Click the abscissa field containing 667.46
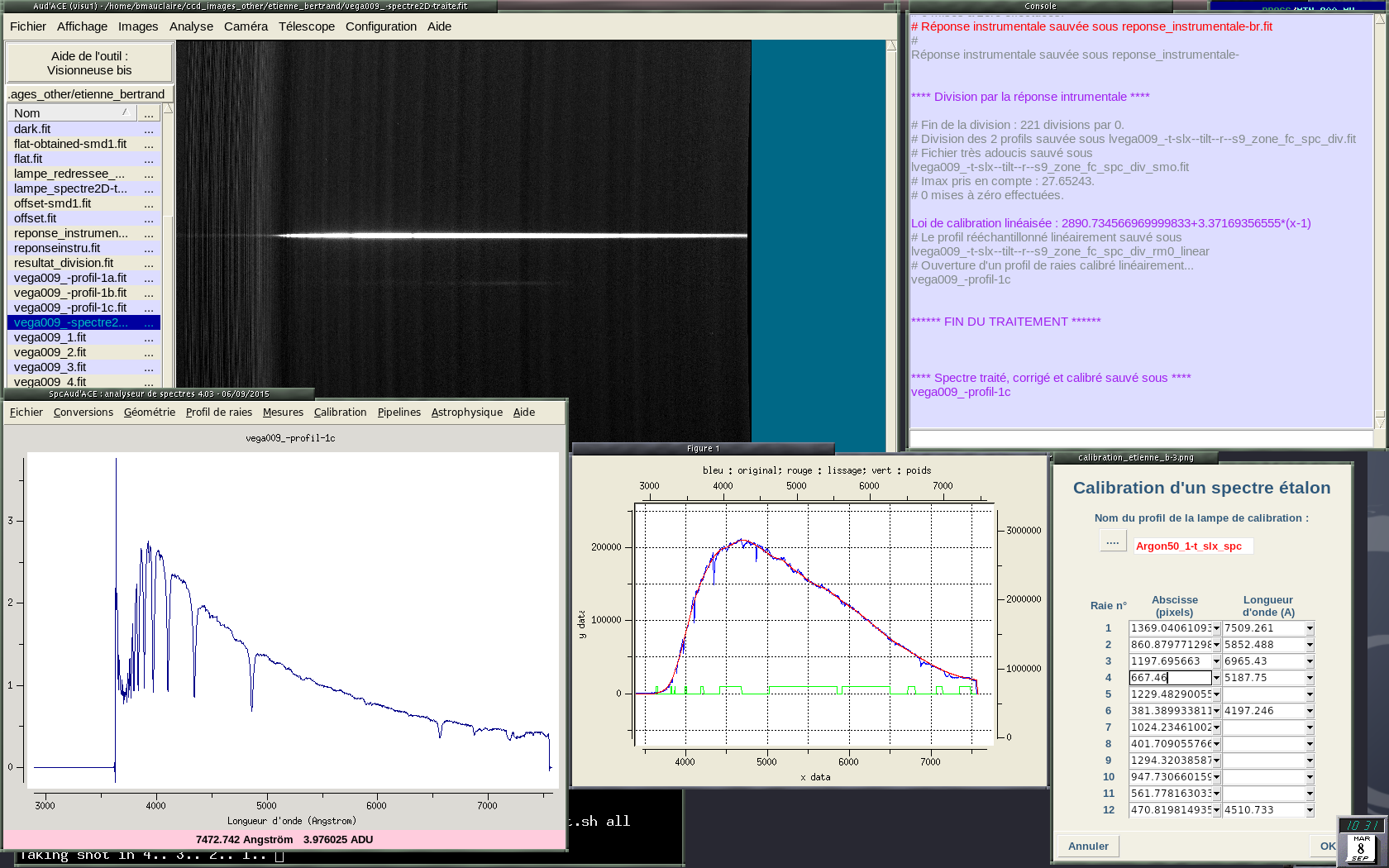1389x868 pixels. (x=1169, y=678)
